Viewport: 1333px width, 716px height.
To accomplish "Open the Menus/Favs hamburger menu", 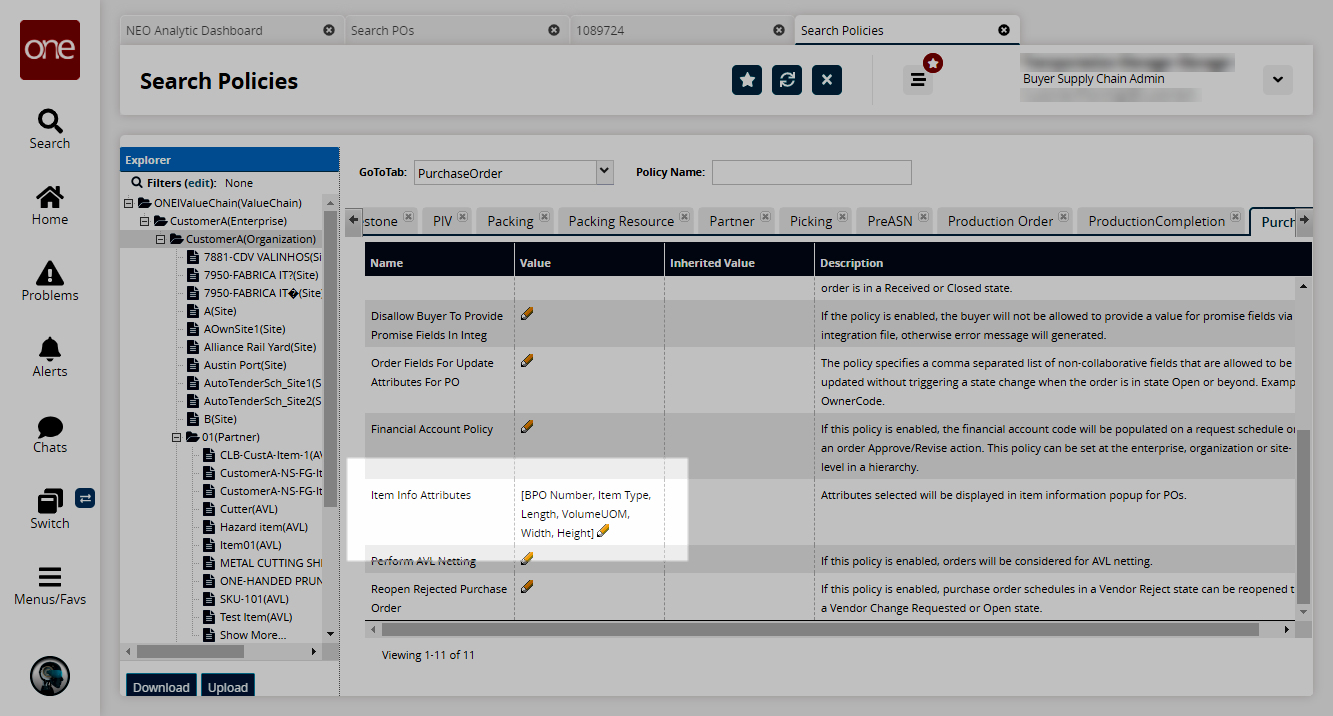I will point(49,578).
